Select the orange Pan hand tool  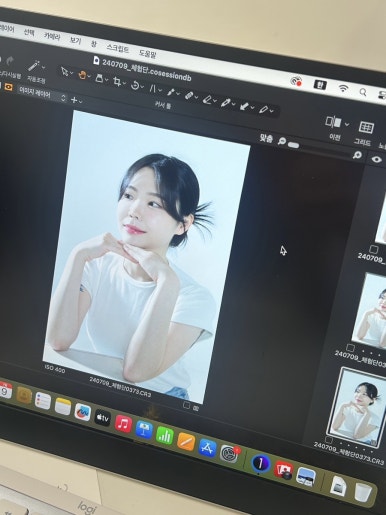tap(82, 75)
